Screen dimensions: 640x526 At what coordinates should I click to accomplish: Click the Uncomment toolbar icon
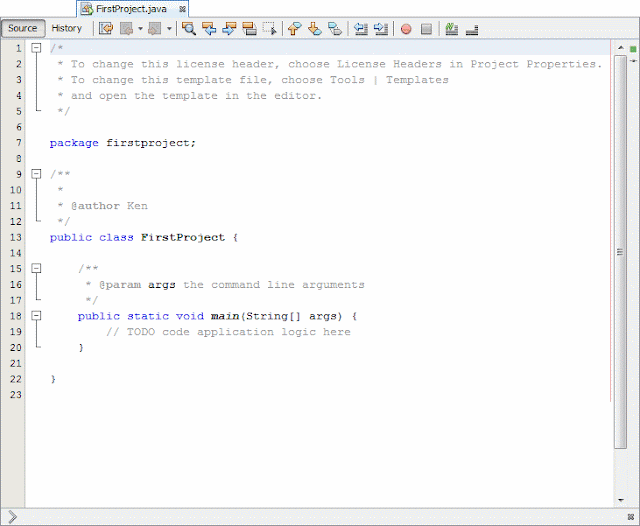click(472, 29)
